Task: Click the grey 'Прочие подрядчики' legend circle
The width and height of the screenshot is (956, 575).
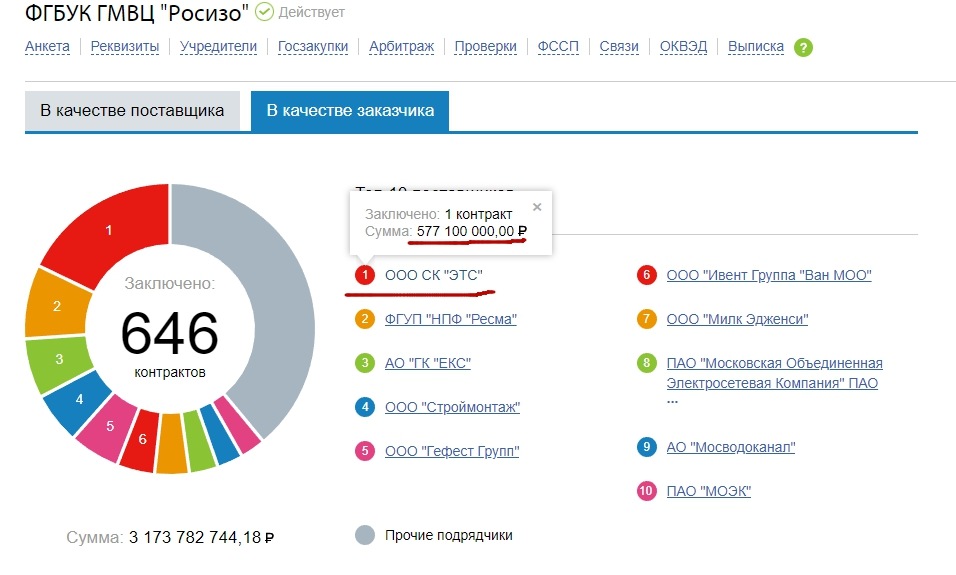Action: click(x=365, y=535)
